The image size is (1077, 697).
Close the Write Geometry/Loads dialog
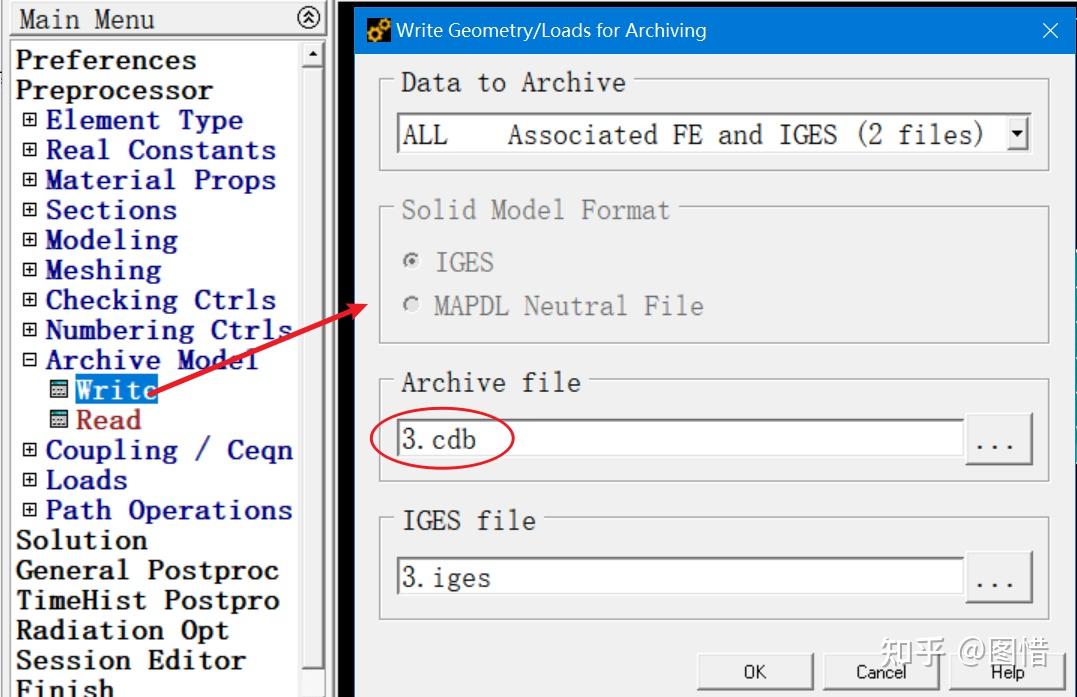tap(1050, 31)
